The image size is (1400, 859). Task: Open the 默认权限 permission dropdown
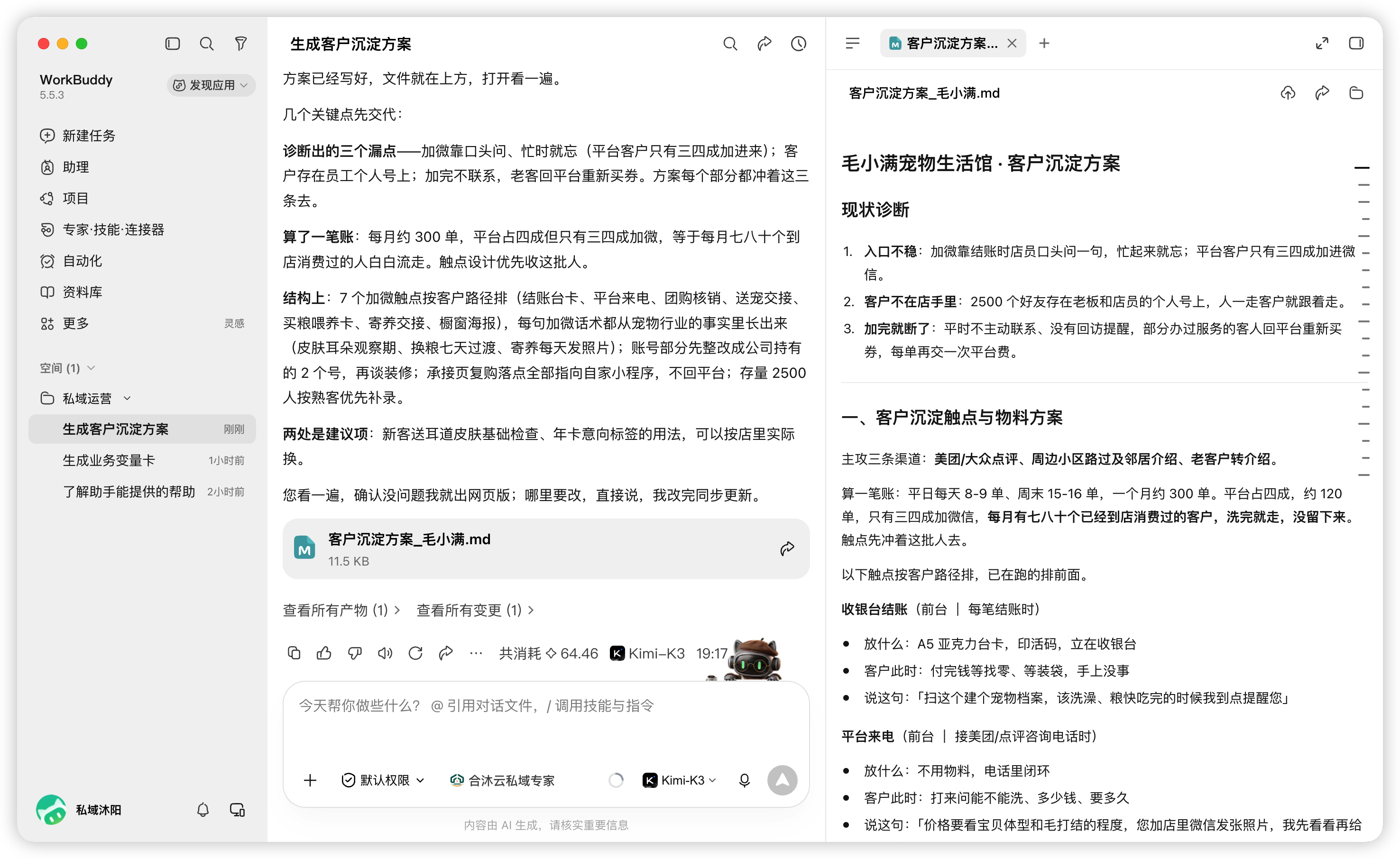pos(383,780)
